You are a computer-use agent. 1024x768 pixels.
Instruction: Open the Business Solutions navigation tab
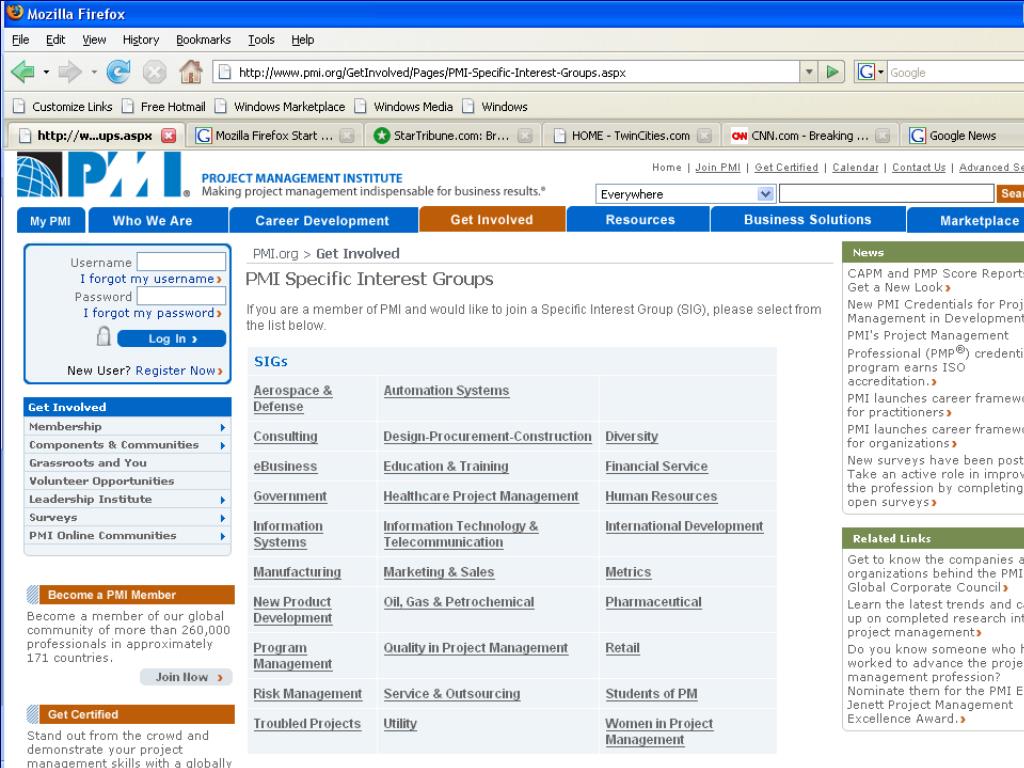point(808,220)
